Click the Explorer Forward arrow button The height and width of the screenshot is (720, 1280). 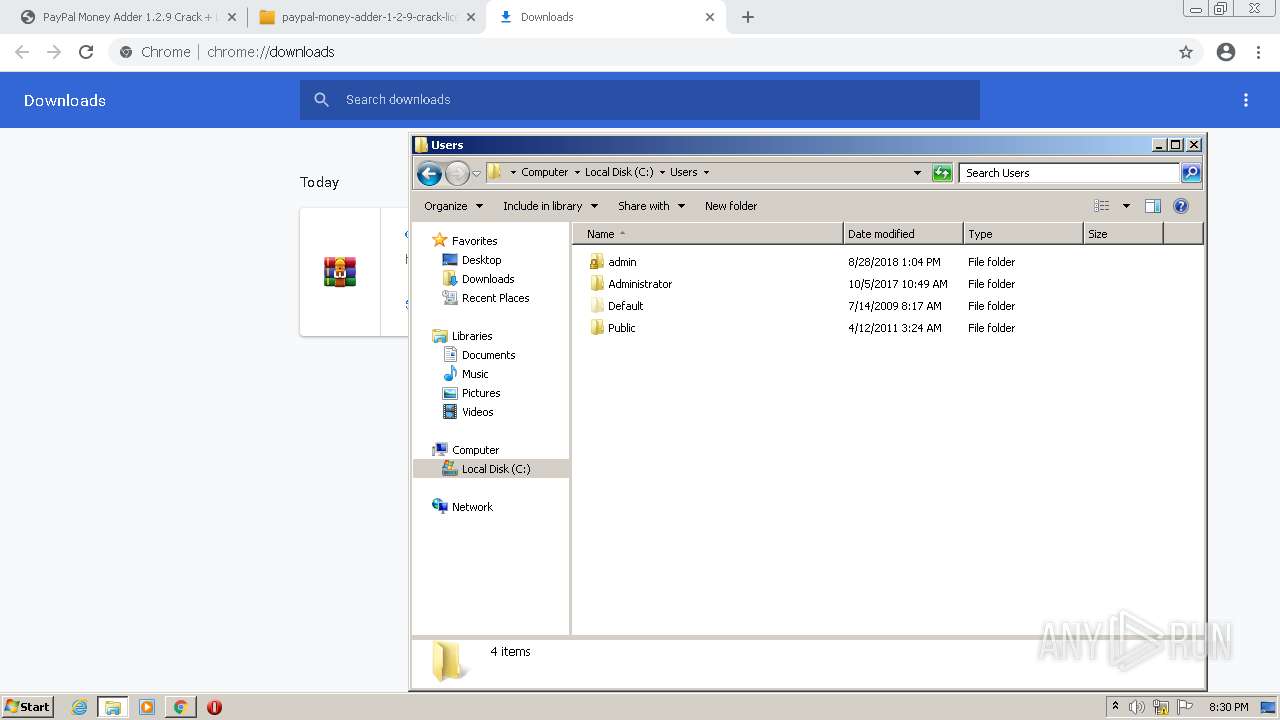click(x=457, y=173)
